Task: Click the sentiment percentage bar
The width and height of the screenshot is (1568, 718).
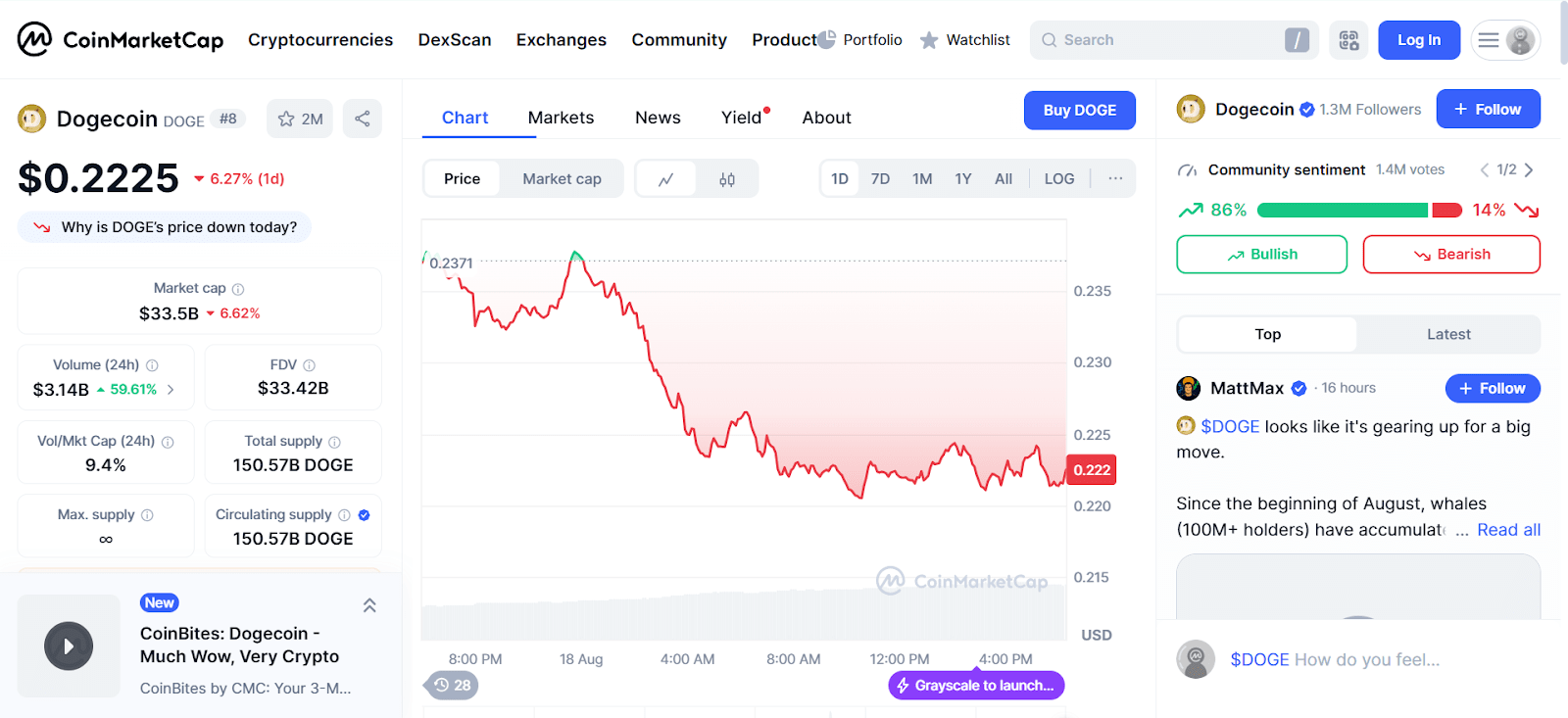Action: [x=1359, y=210]
